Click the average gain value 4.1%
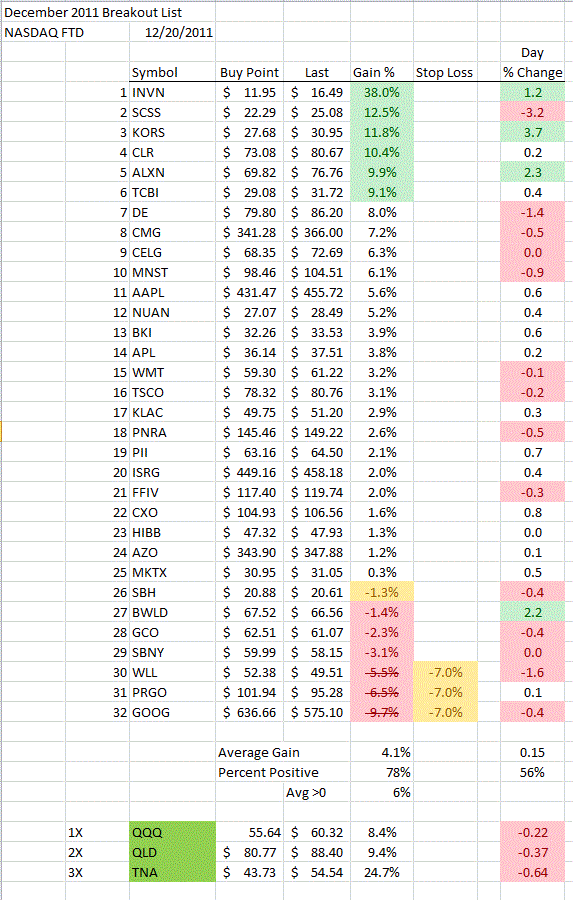573x900 pixels. pos(382,752)
